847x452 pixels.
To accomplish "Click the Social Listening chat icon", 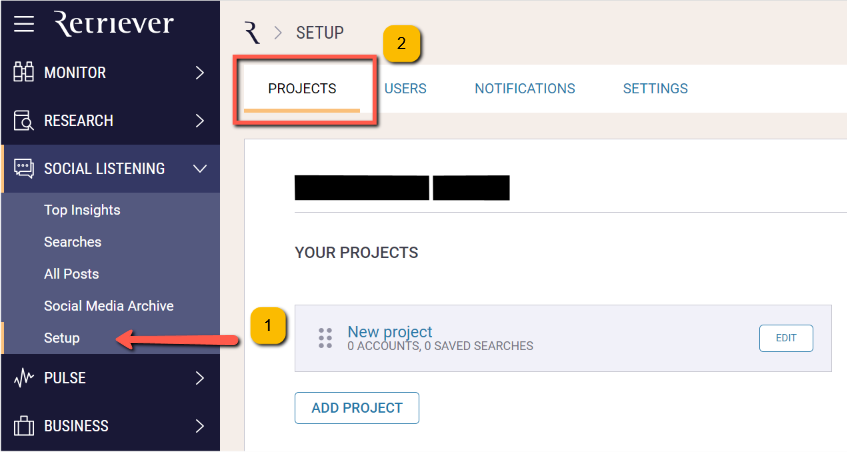I will pyautogui.click(x=24, y=168).
